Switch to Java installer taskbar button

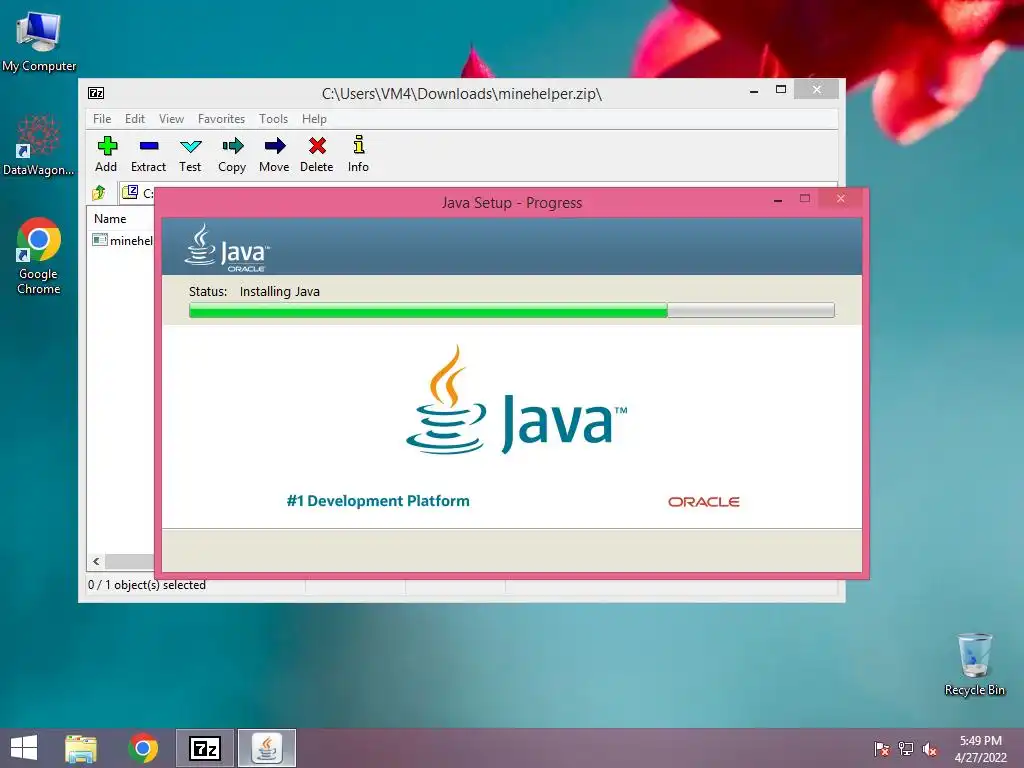coord(266,748)
